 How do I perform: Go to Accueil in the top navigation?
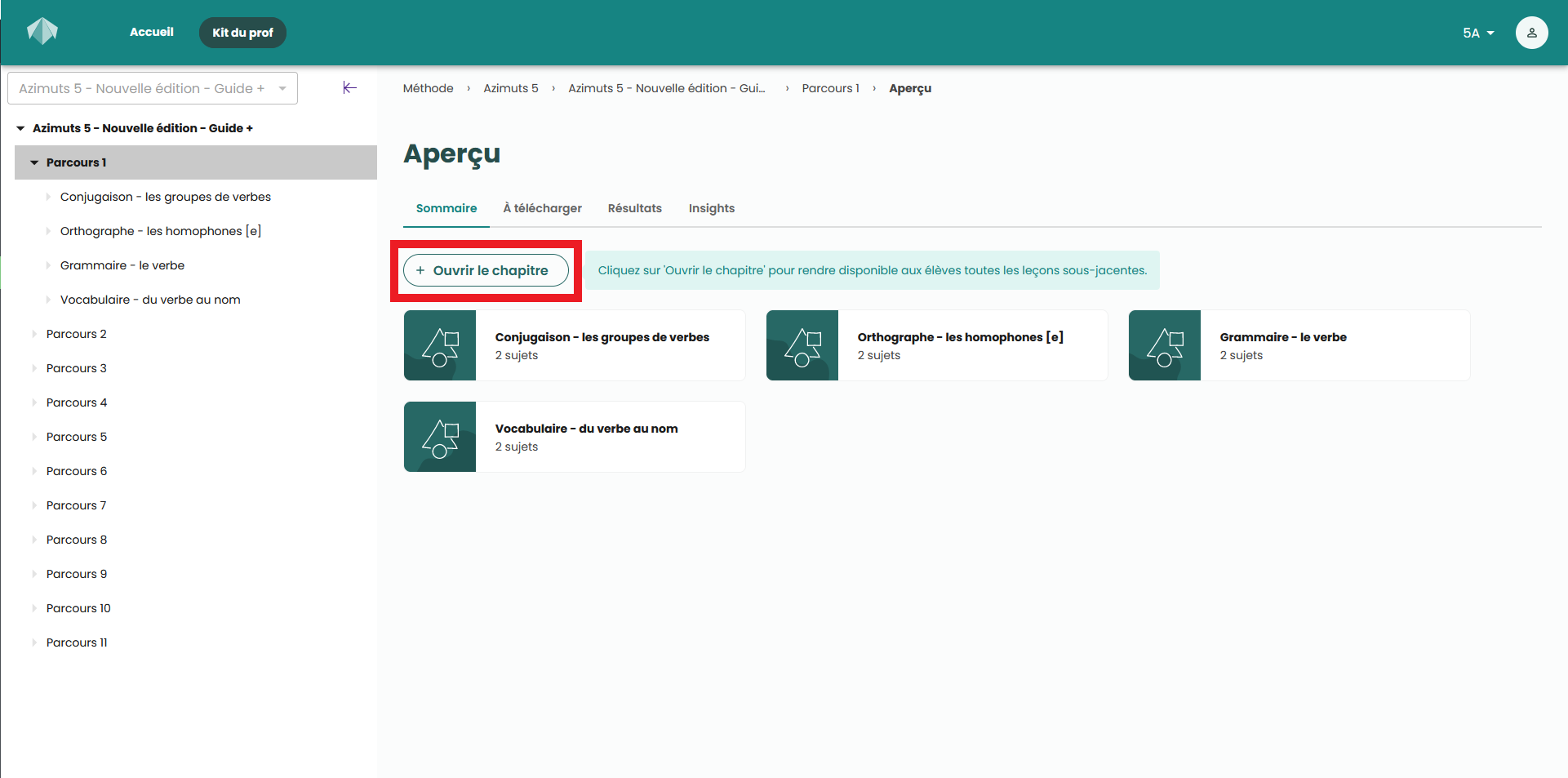tap(152, 32)
